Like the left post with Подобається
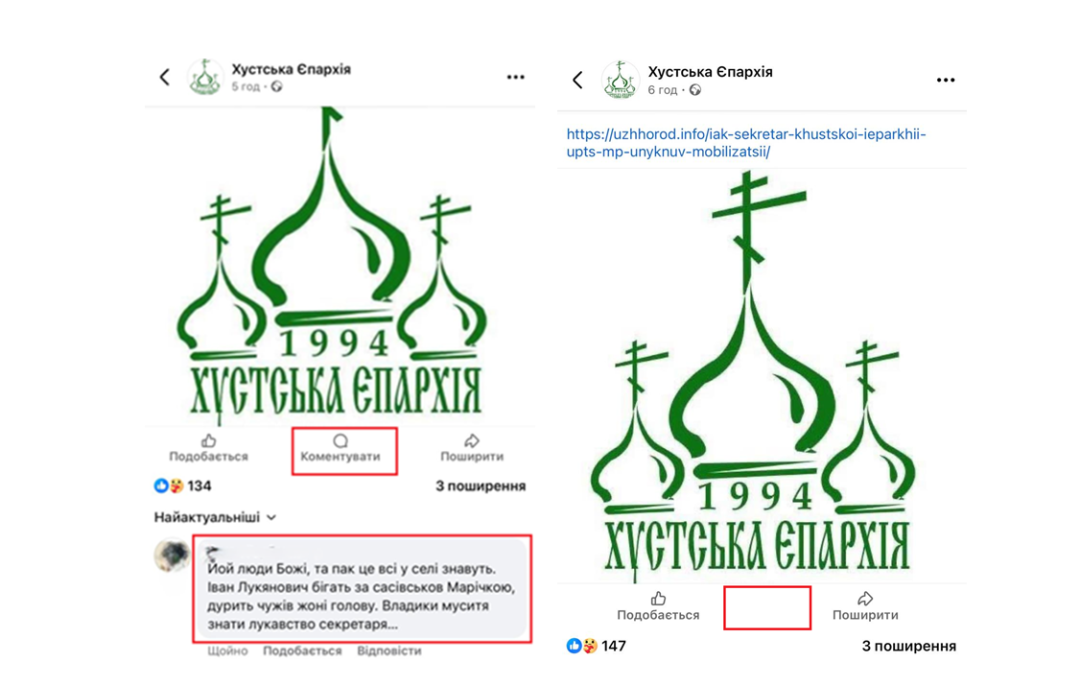 click(x=209, y=448)
